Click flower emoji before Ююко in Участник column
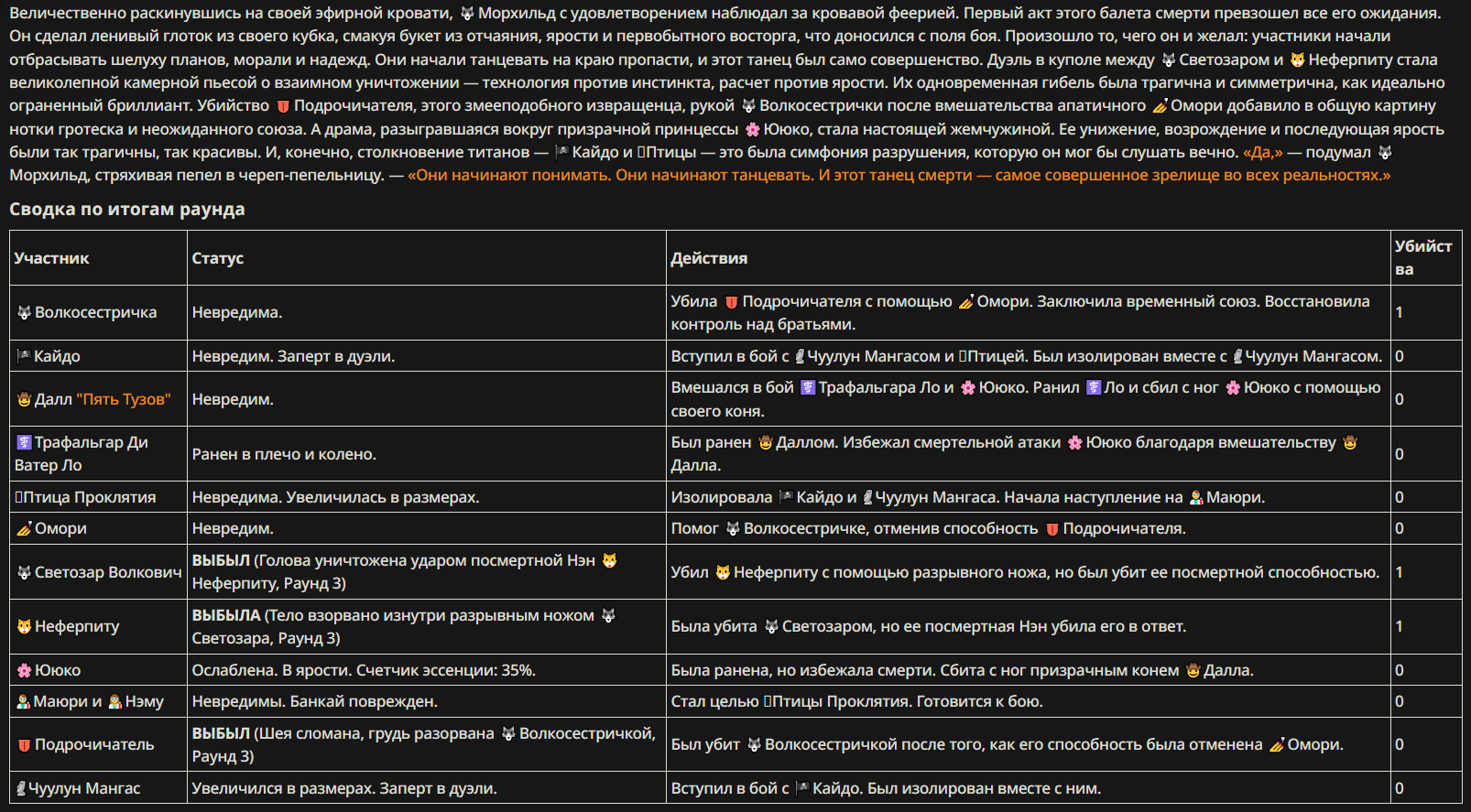1471x812 pixels. pyautogui.click(x=25, y=671)
